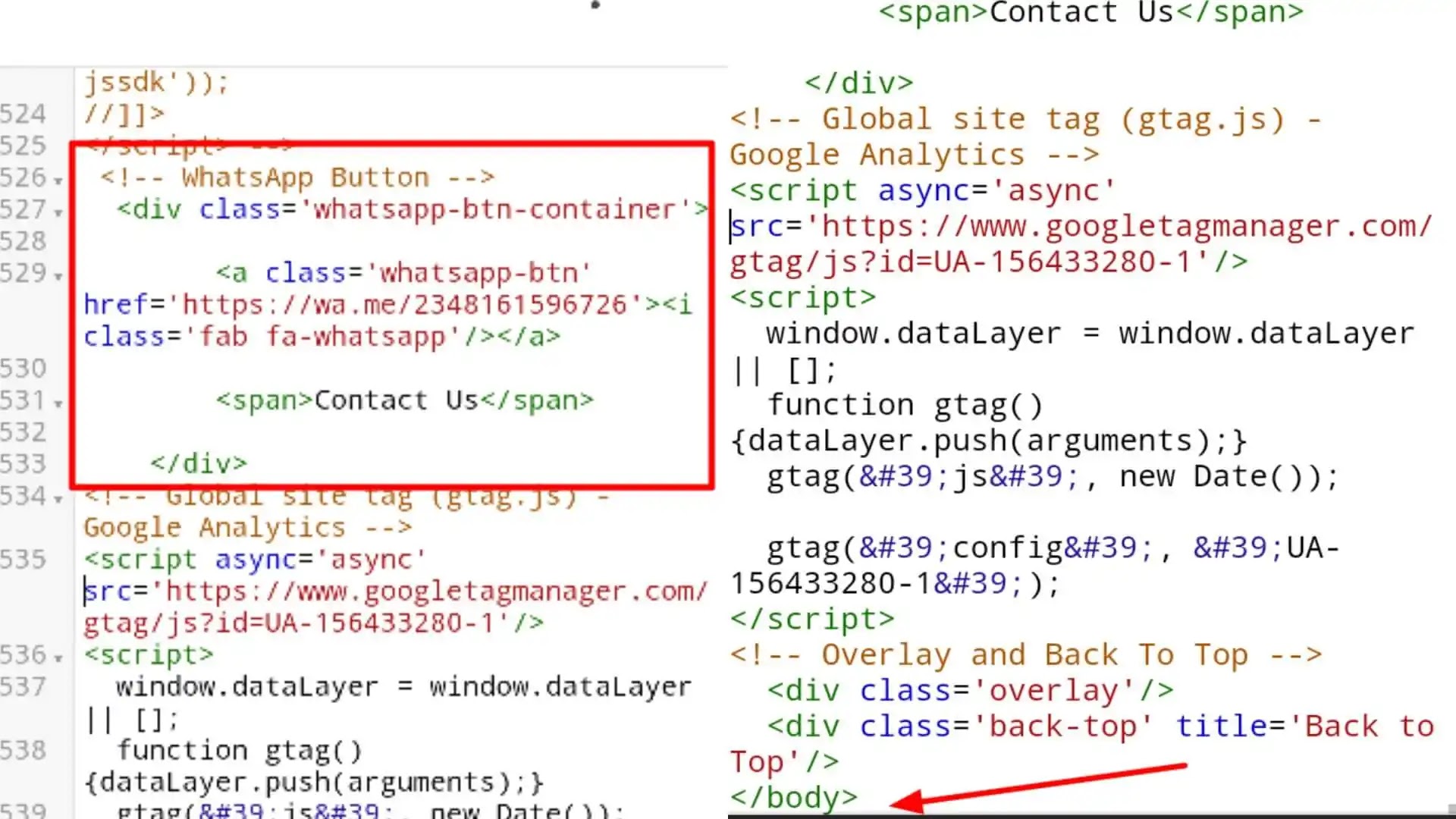Click line number 537 in the gutter

(x=24, y=686)
